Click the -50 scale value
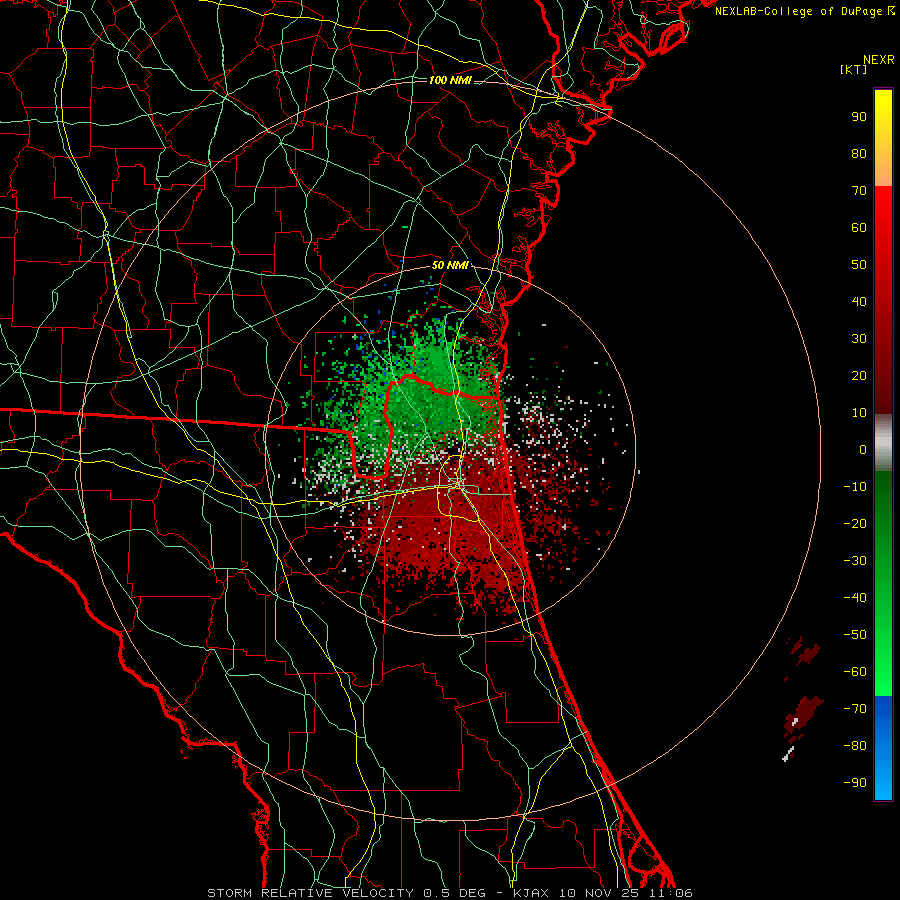 pos(855,635)
